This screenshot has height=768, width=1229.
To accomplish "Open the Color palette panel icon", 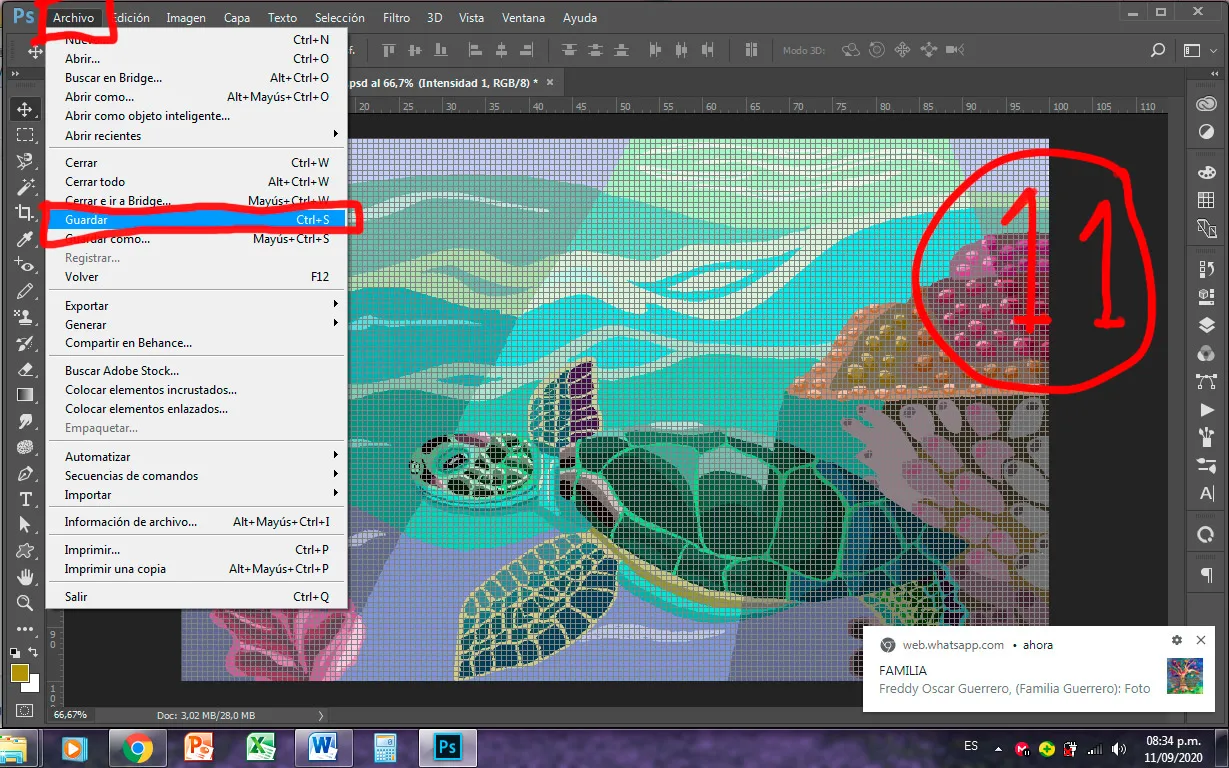I will (1206, 173).
